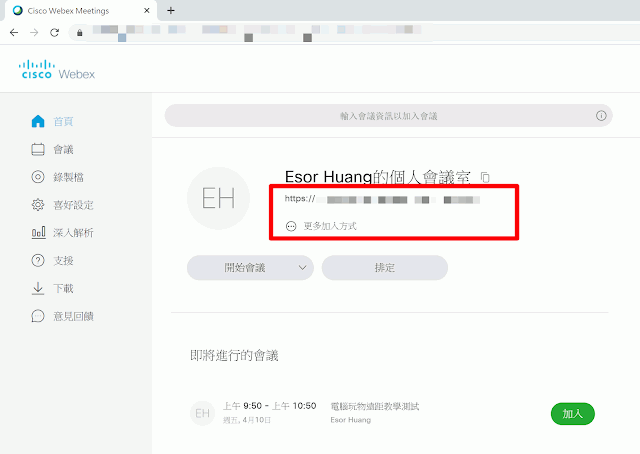Click the Cisco Webex logo
This screenshot has width=640, height=454.
[x=57, y=69]
